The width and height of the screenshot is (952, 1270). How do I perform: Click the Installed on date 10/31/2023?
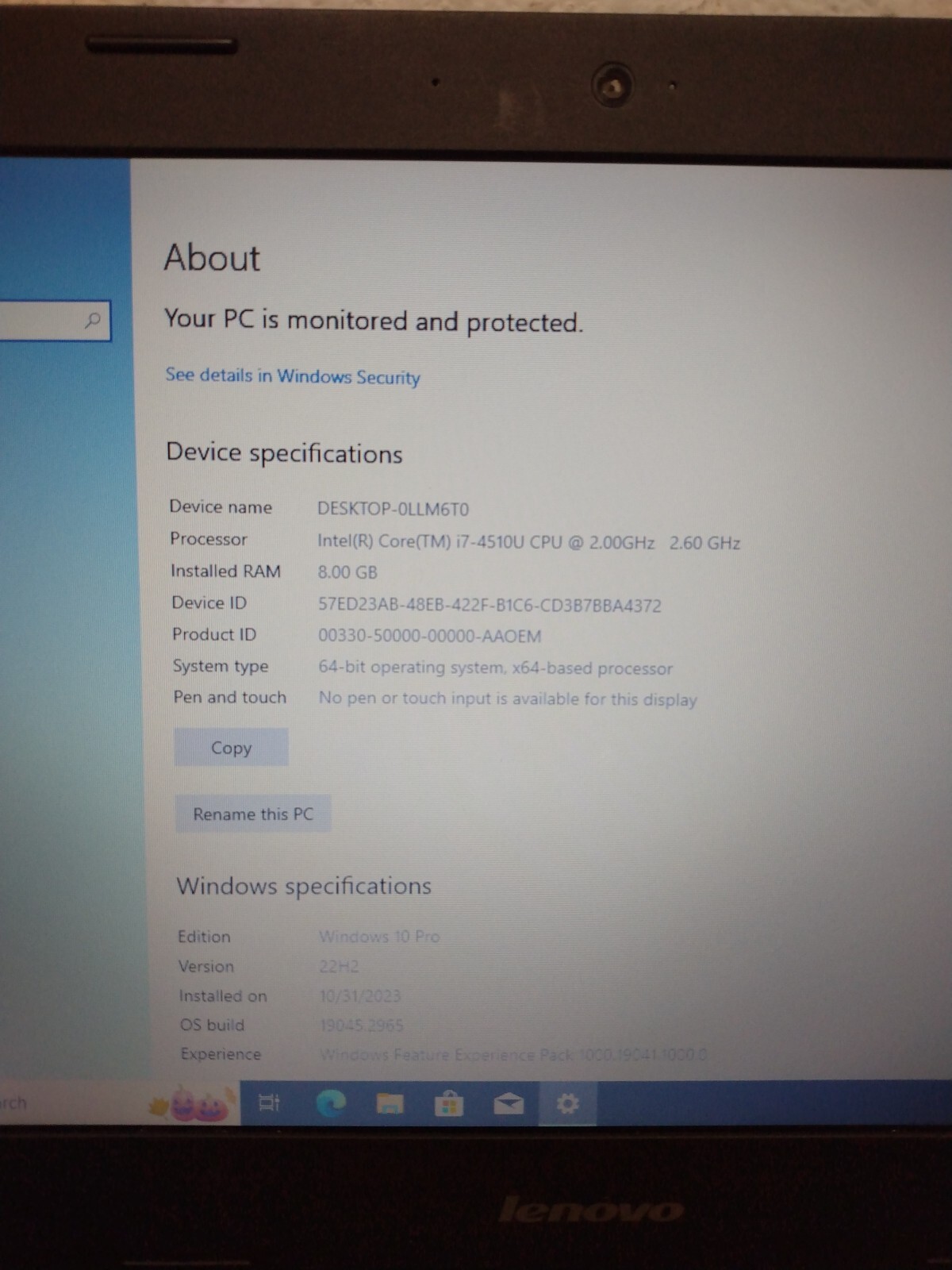pyautogui.click(x=360, y=995)
